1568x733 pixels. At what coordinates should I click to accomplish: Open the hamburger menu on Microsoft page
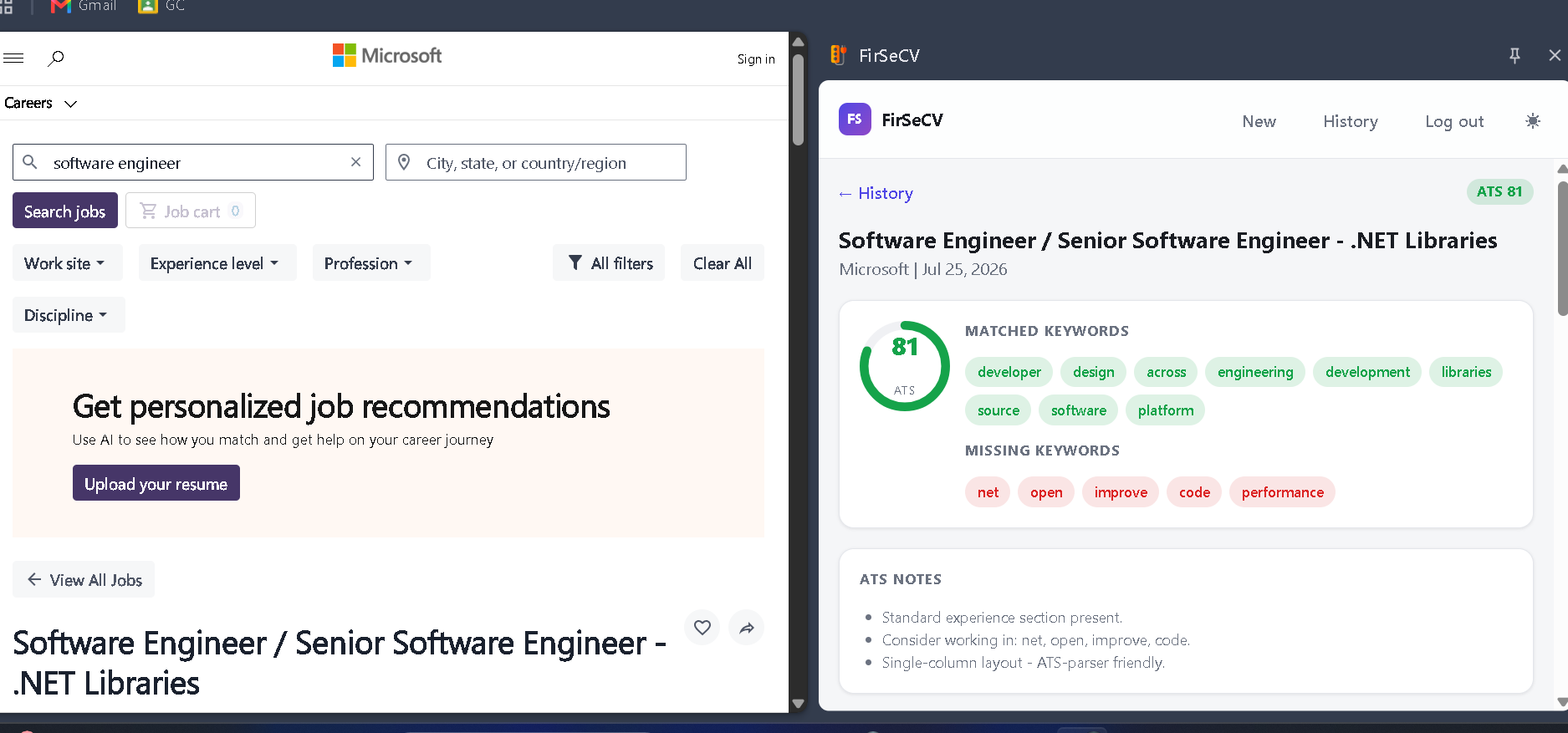tap(13, 58)
